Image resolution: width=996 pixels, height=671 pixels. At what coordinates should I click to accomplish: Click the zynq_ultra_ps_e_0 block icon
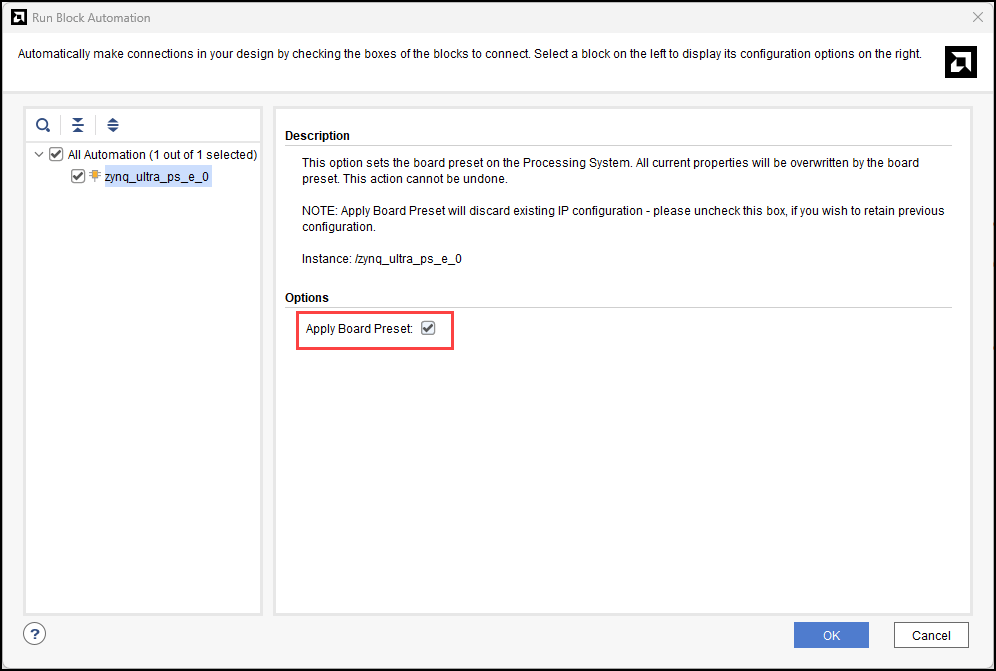95,176
